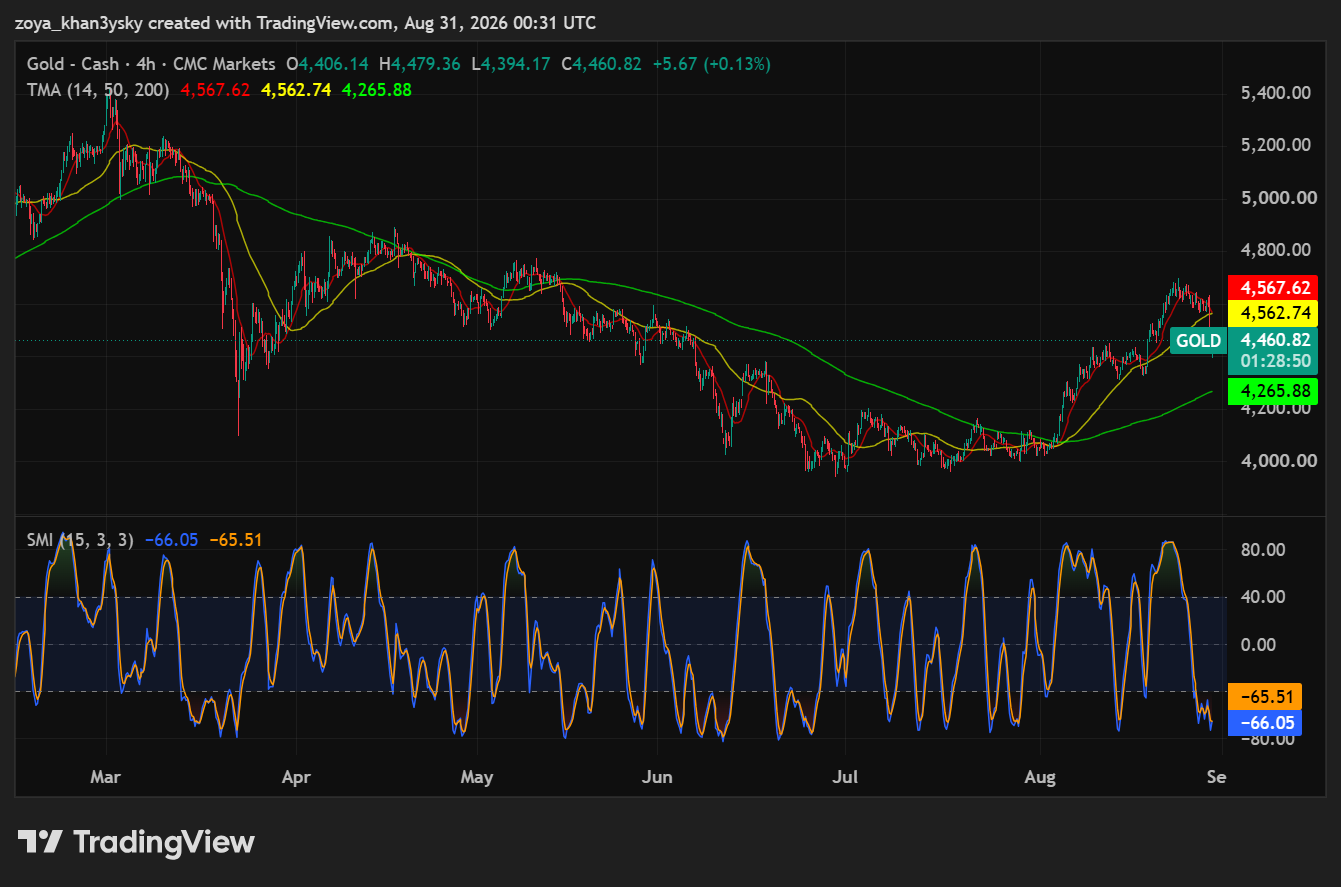Click the 5,200.00 price axis label
This screenshot has height=887, width=1341.
tap(1275, 145)
